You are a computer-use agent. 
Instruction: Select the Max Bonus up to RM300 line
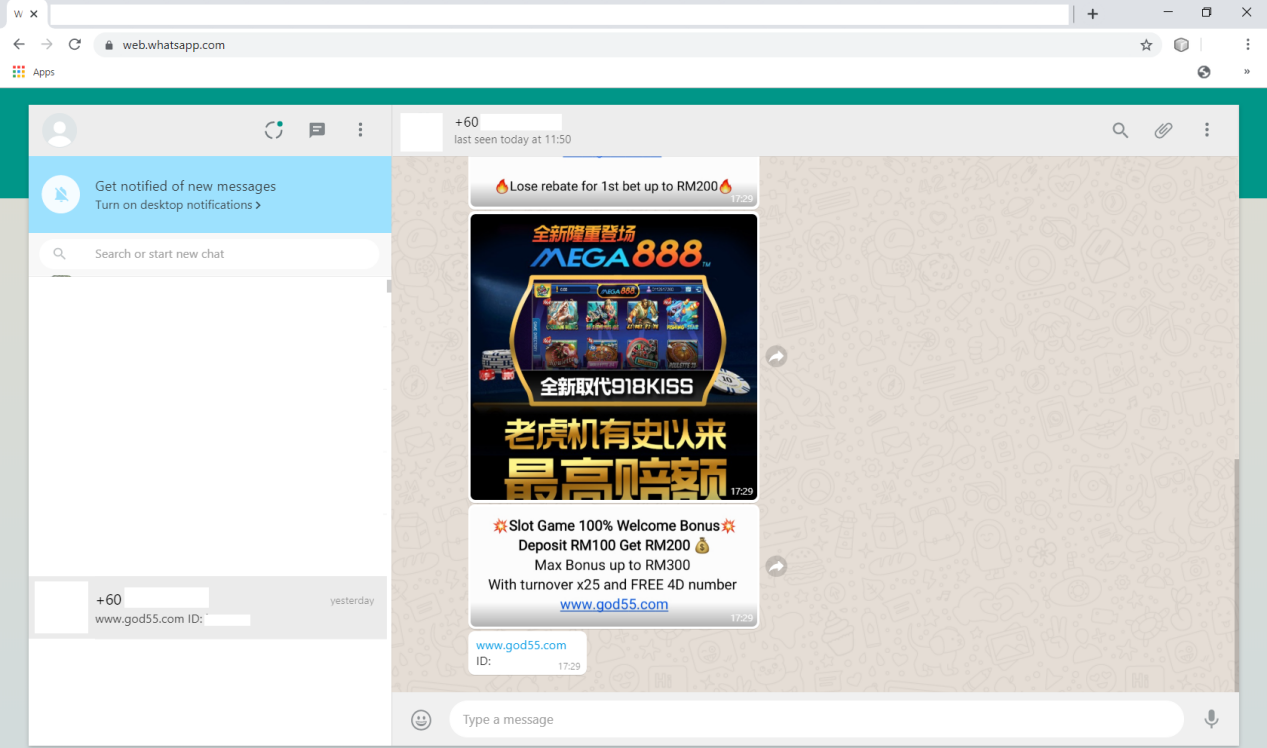tap(613, 565)
